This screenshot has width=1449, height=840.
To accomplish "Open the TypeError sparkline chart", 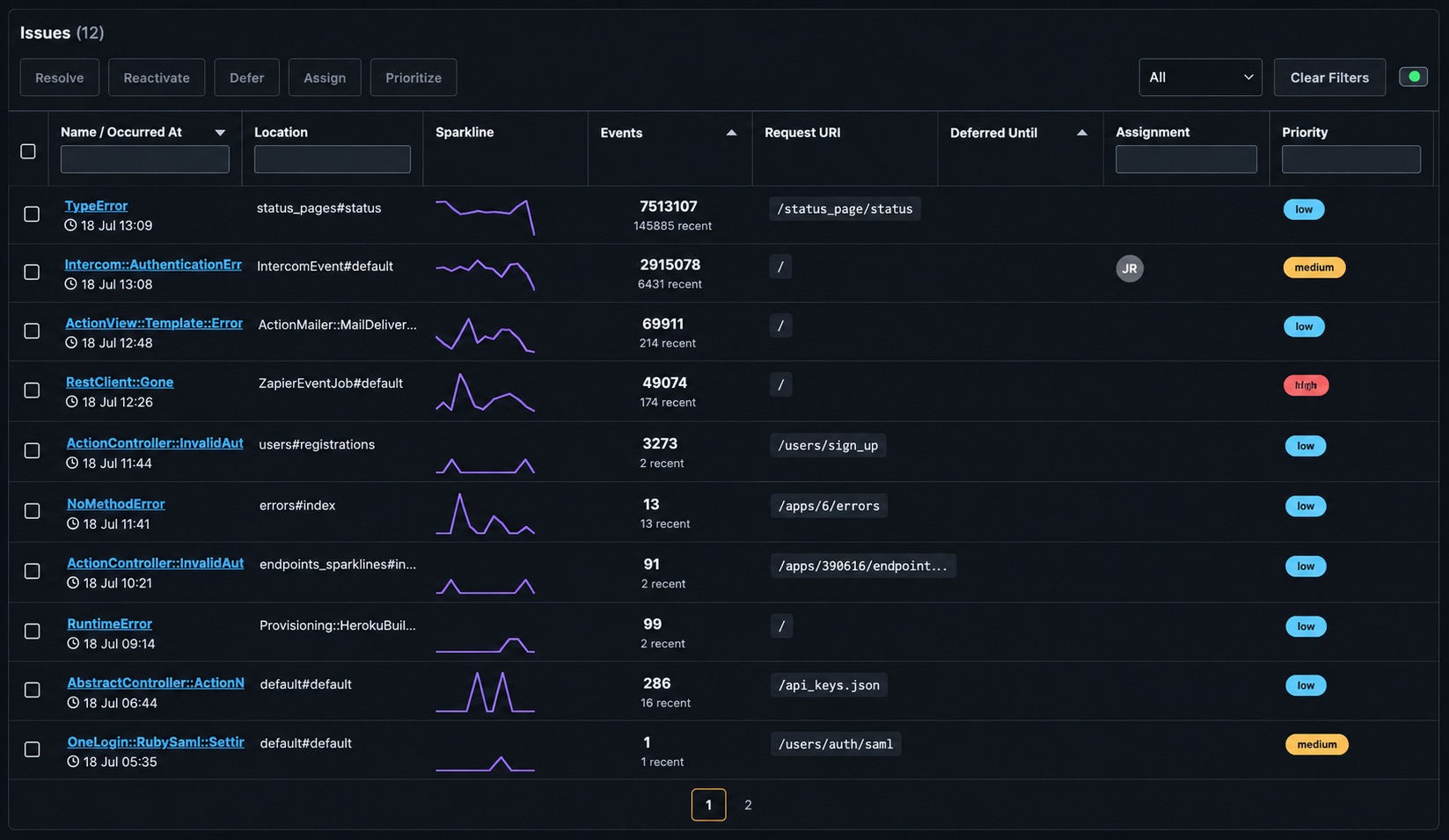I will (x=485, y=216).
